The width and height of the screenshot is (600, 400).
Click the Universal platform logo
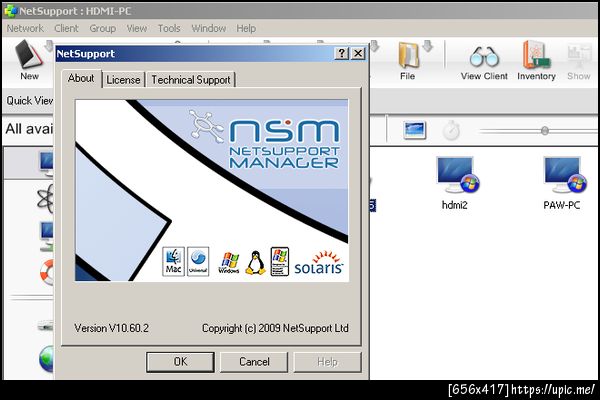tap(198, 261)
